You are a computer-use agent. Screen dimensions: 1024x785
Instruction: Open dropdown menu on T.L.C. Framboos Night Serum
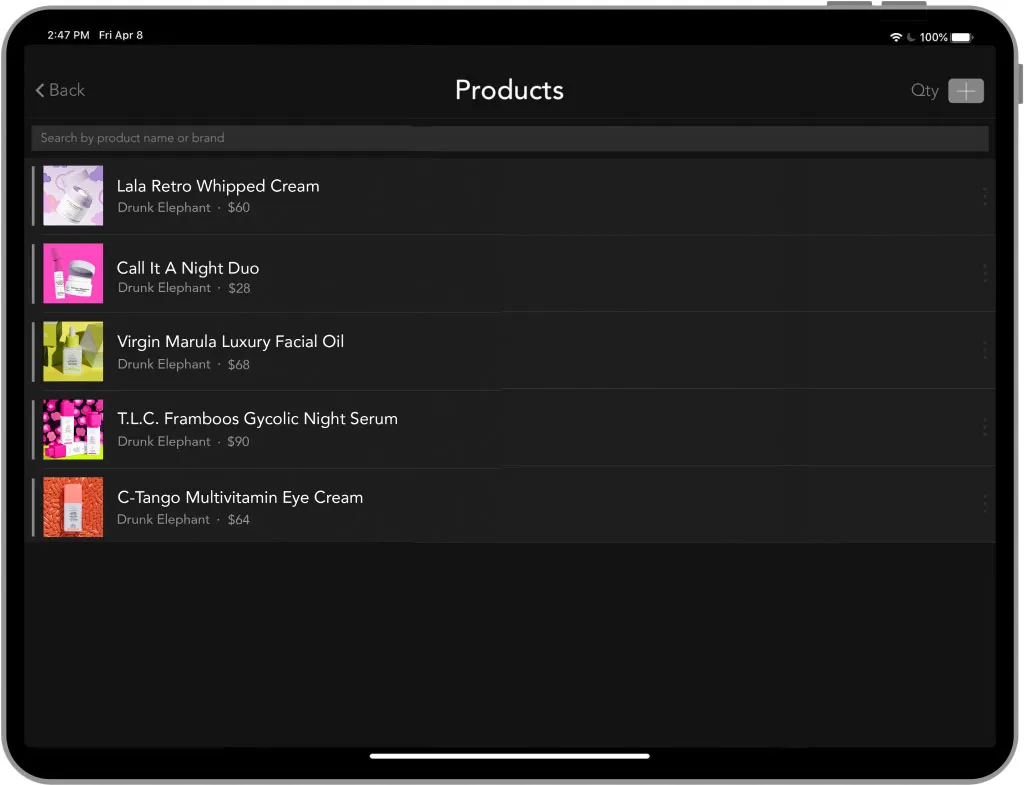click(x=984, y=428)
